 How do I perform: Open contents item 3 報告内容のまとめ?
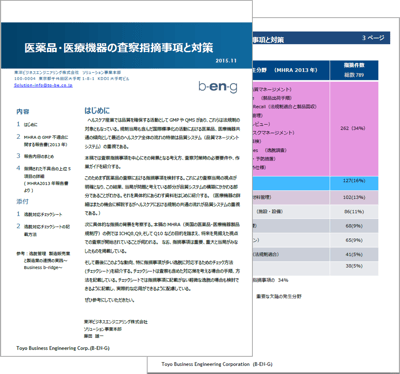(x=35, y=156)
